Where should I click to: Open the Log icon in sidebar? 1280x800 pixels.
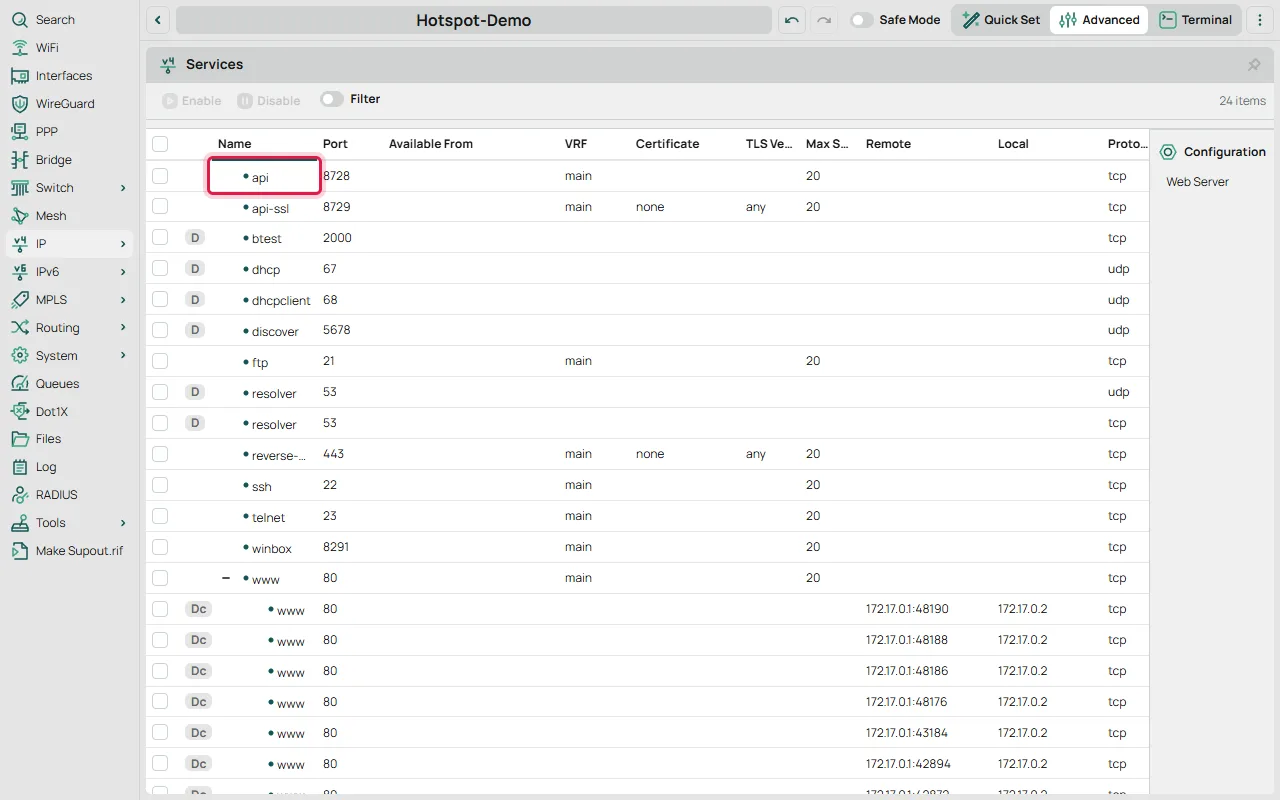(19, 467)
